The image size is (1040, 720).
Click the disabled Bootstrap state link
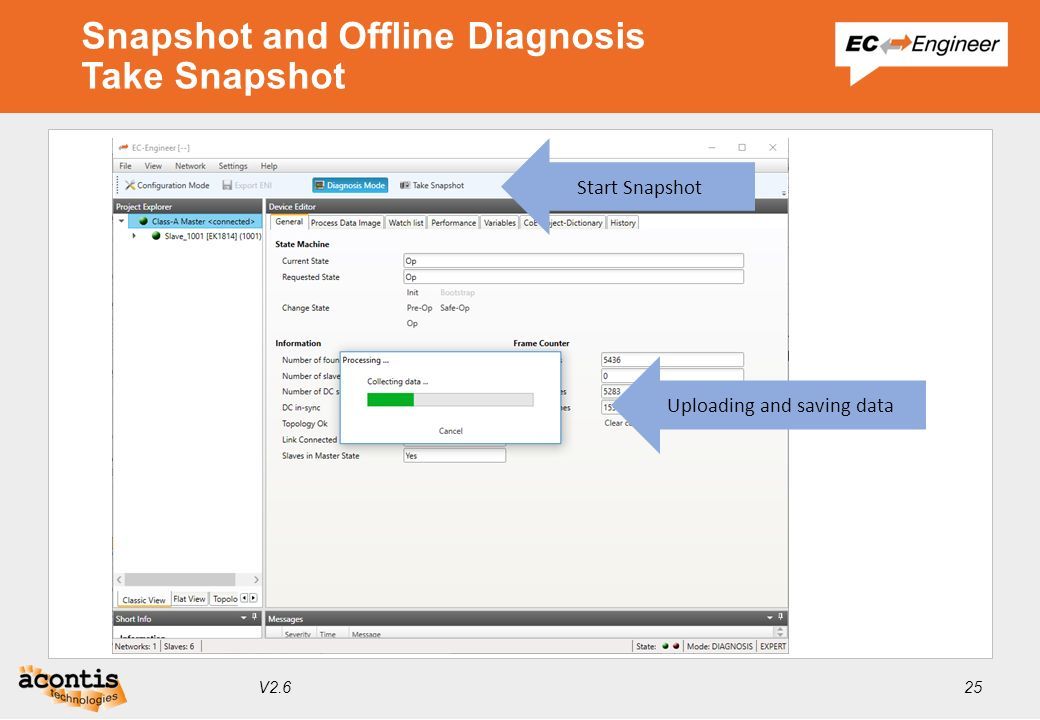tap(458, 292)
